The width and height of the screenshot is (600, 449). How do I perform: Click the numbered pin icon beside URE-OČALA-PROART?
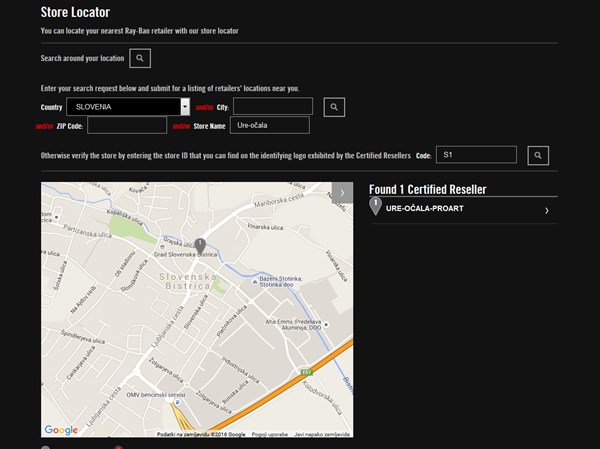click(376, 206)
